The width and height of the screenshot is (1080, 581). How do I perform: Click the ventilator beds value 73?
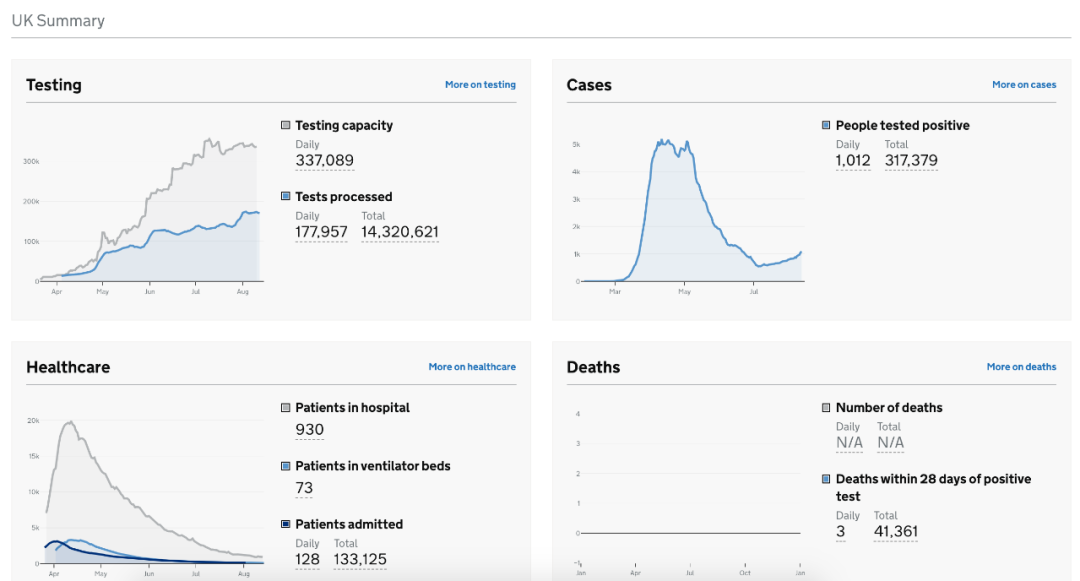[x=304, y=488]
